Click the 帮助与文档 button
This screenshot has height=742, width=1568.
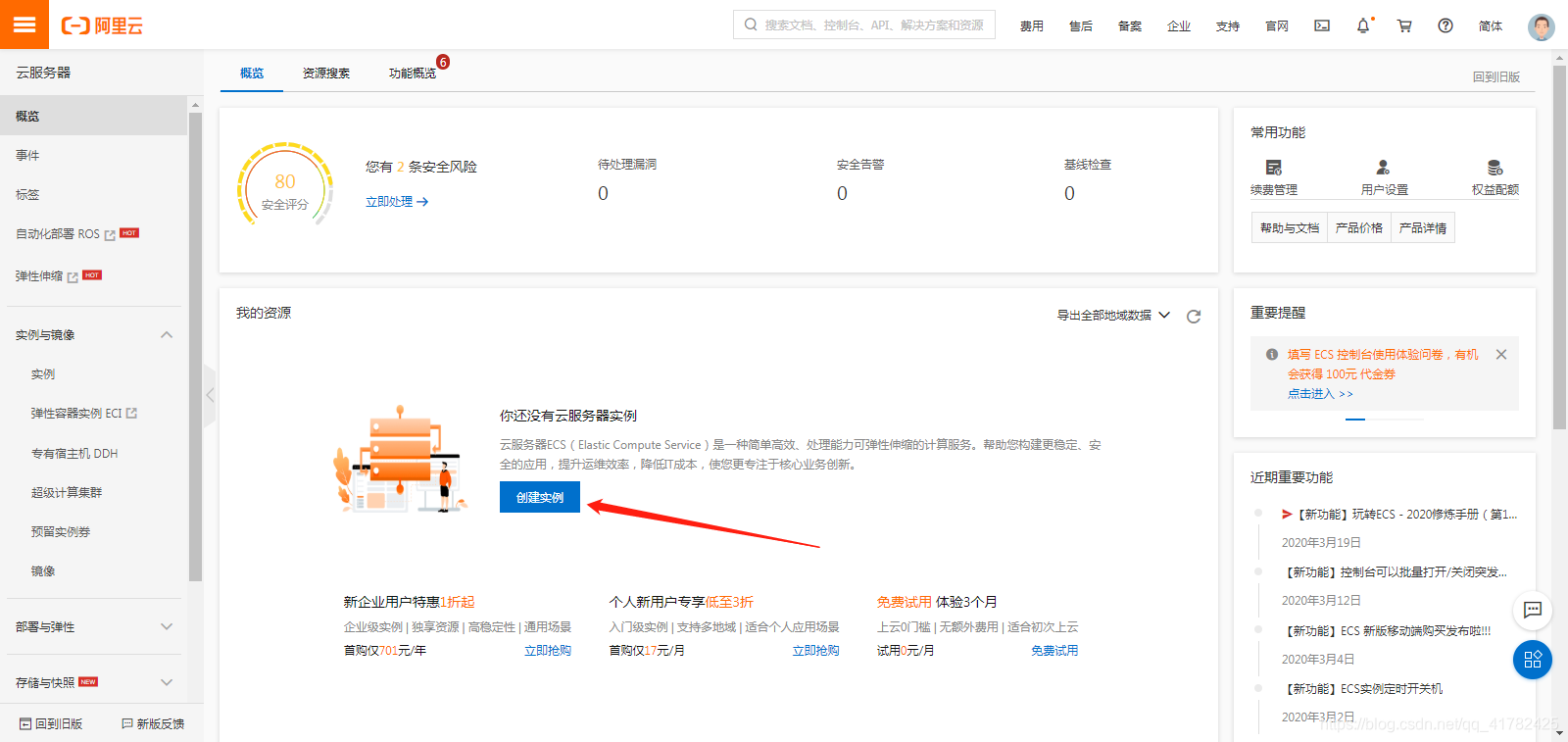click(1290, 228)
